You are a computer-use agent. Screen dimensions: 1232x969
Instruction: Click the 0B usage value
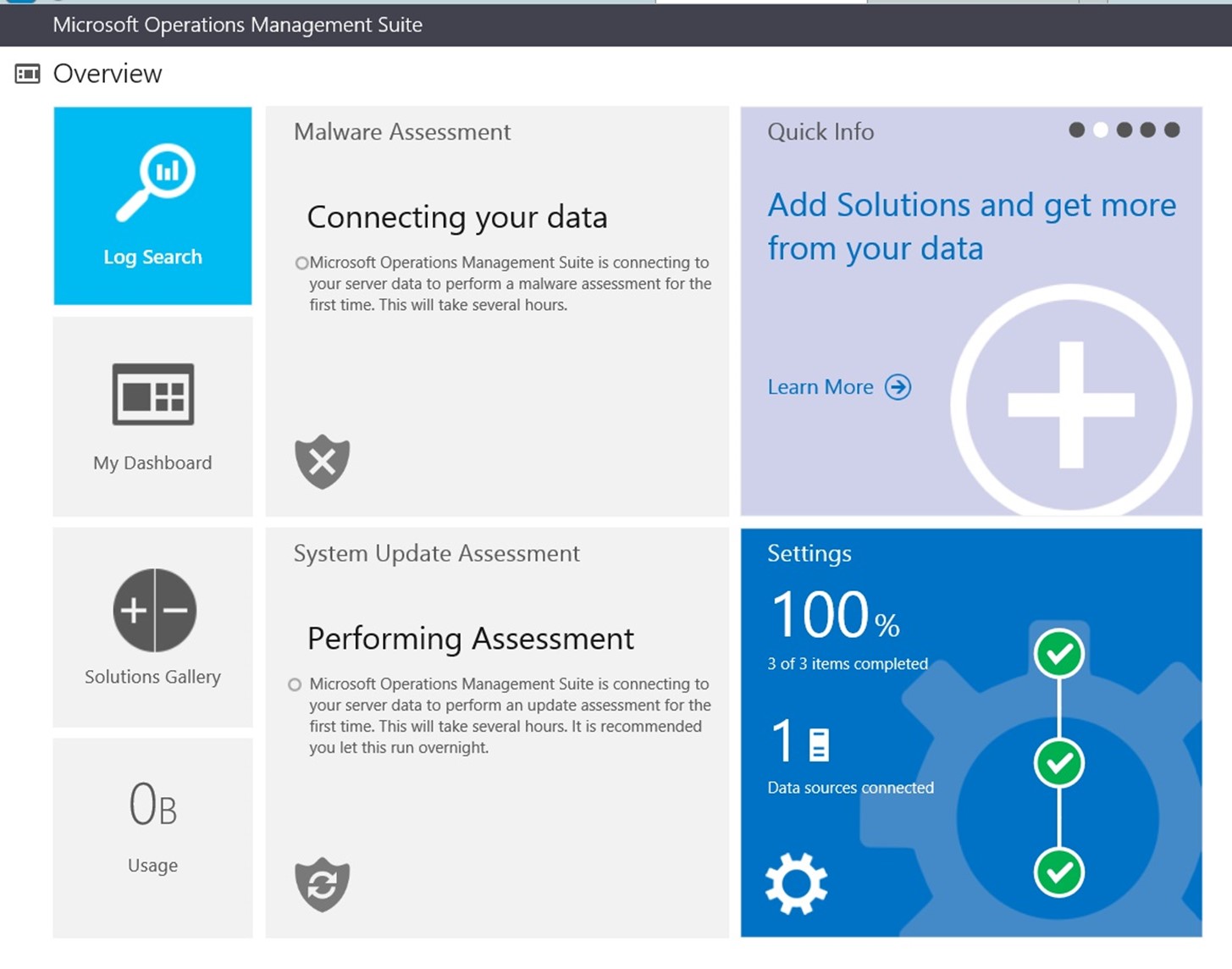point(153,804)
